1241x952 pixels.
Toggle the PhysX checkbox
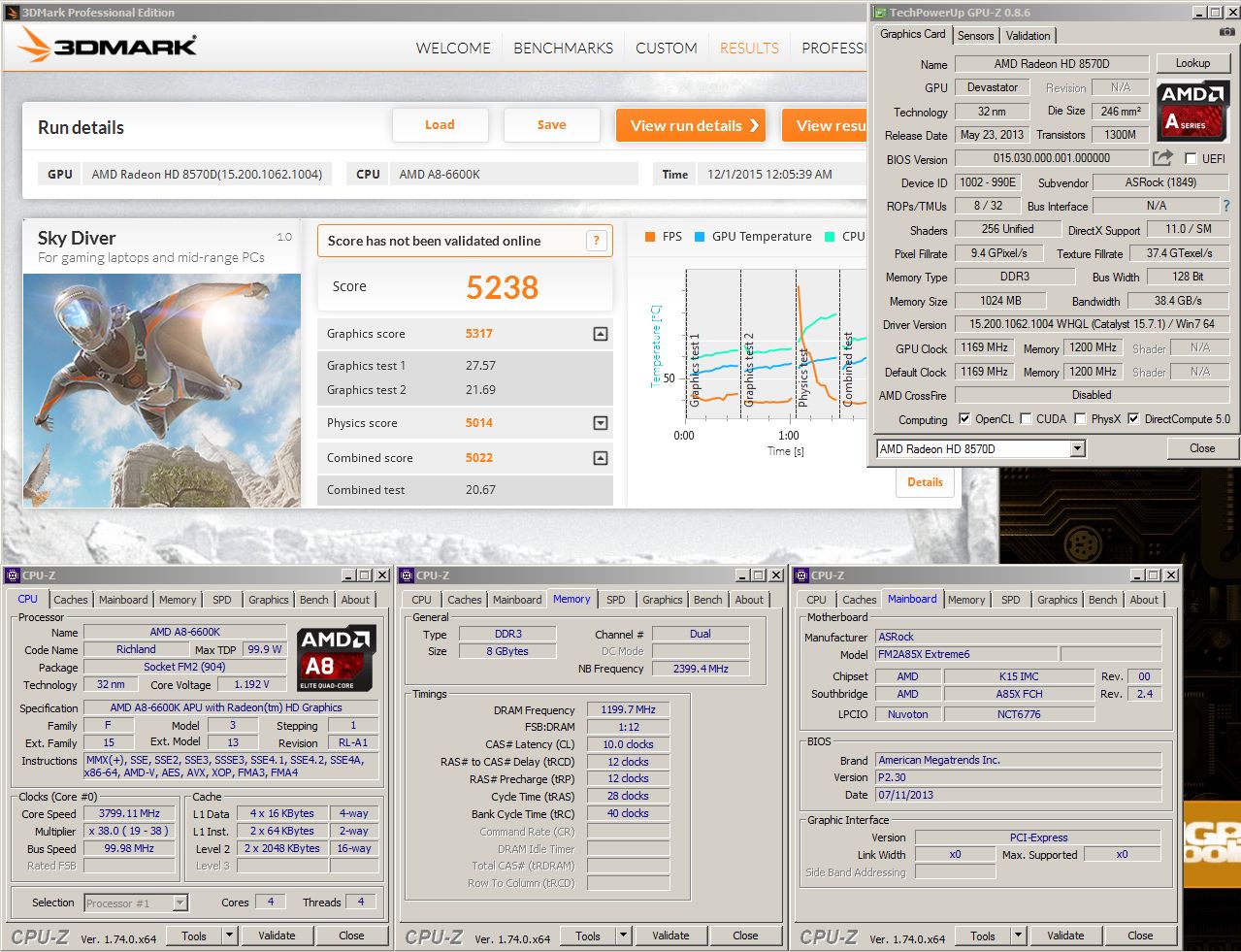coord(1080,419)
